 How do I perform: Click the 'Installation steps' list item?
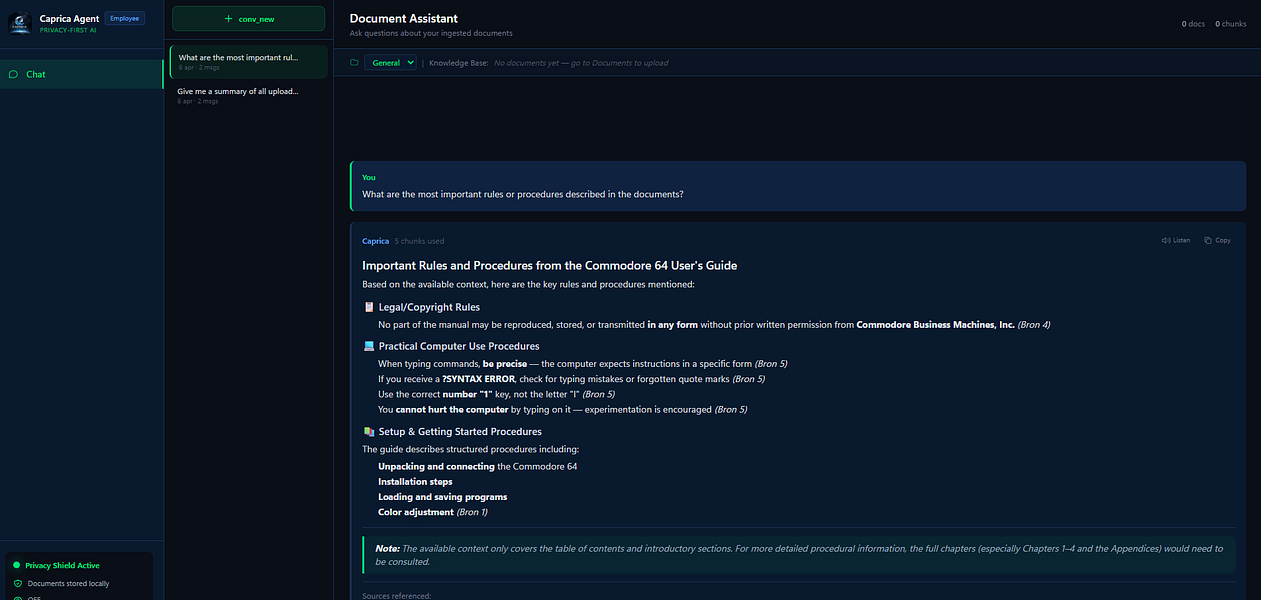pos(415,482)
